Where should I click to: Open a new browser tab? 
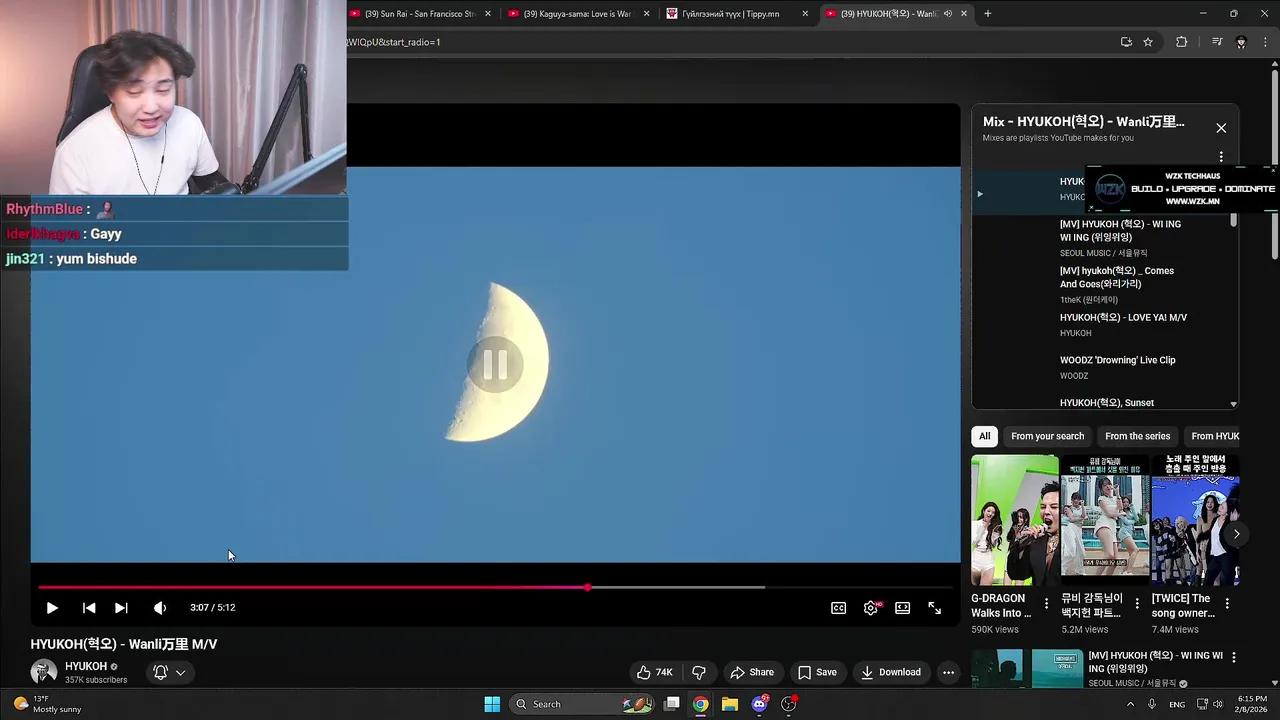(x=988, y=13)
